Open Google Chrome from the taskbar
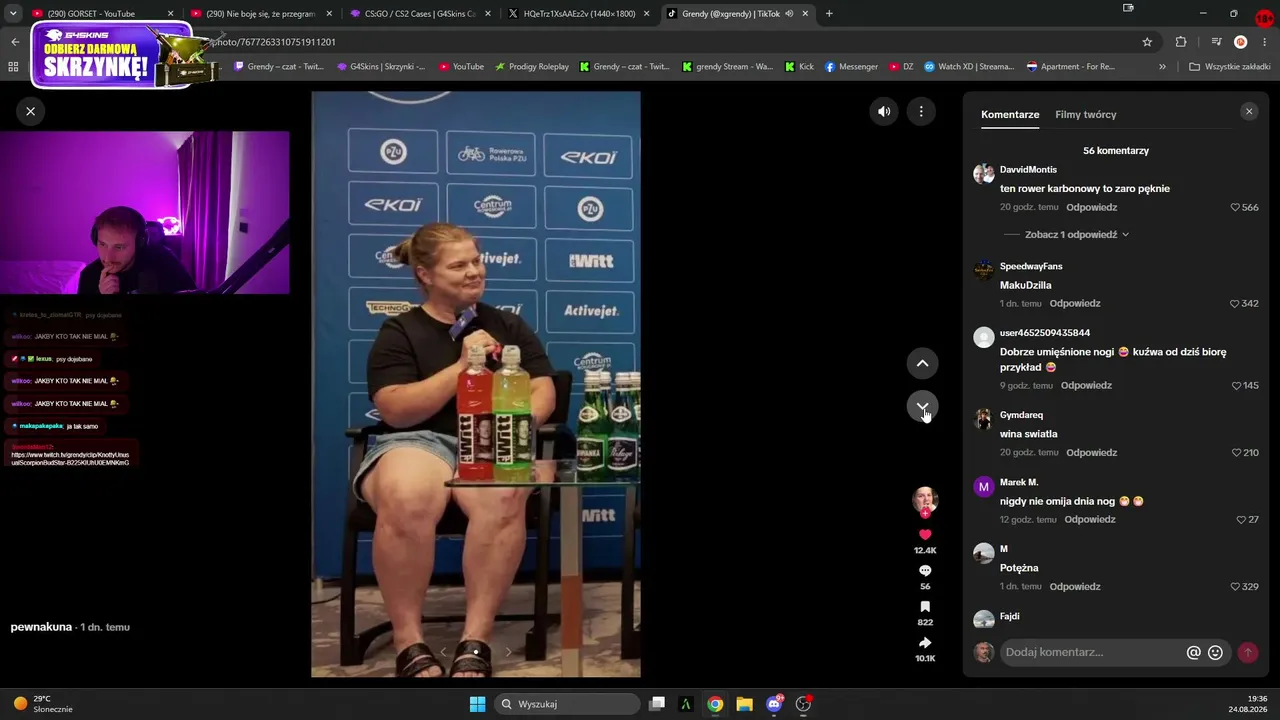 click(x=715, y=704)
